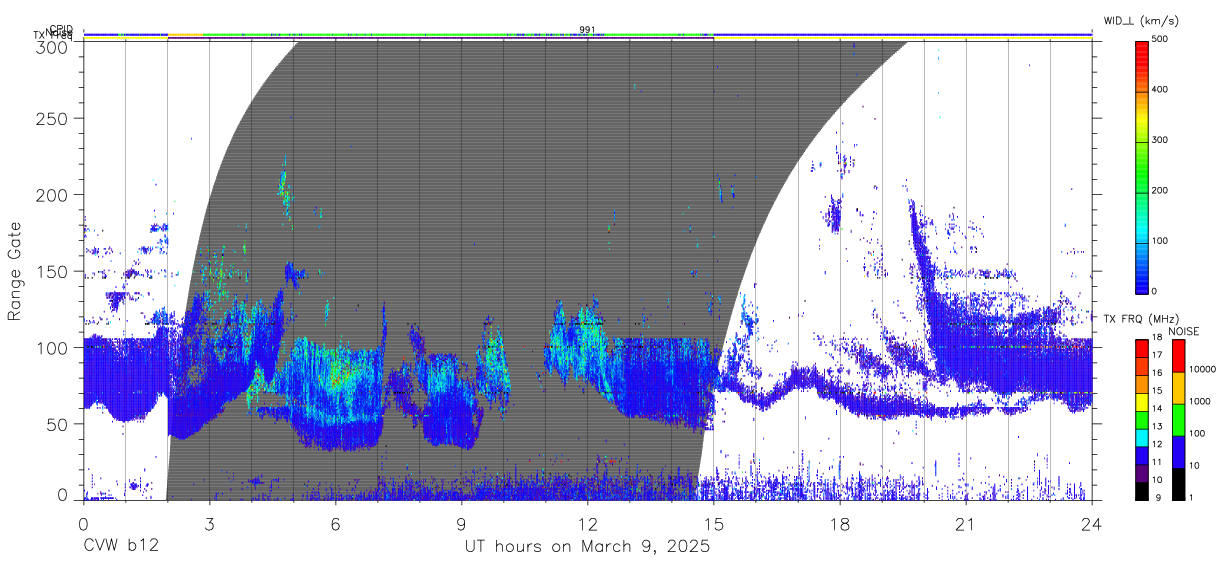Click the yellow 14–15 MHz frequency swatch
Viewport: 1228px width, 567px height.
[x=1142, y=402]
